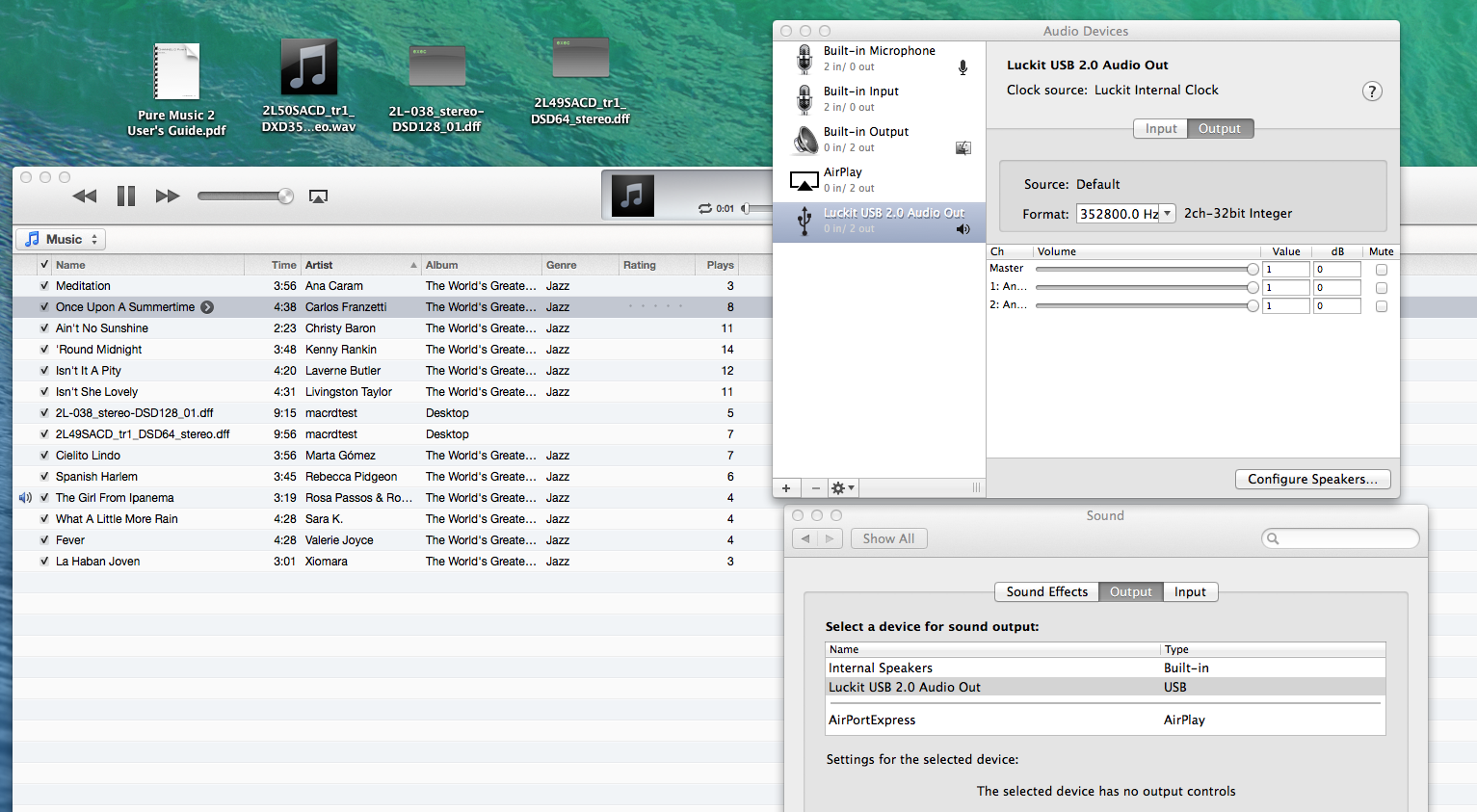1477x812 pixels.
Task: Toggle Master mute checkbox
Action: point(1382,270)
